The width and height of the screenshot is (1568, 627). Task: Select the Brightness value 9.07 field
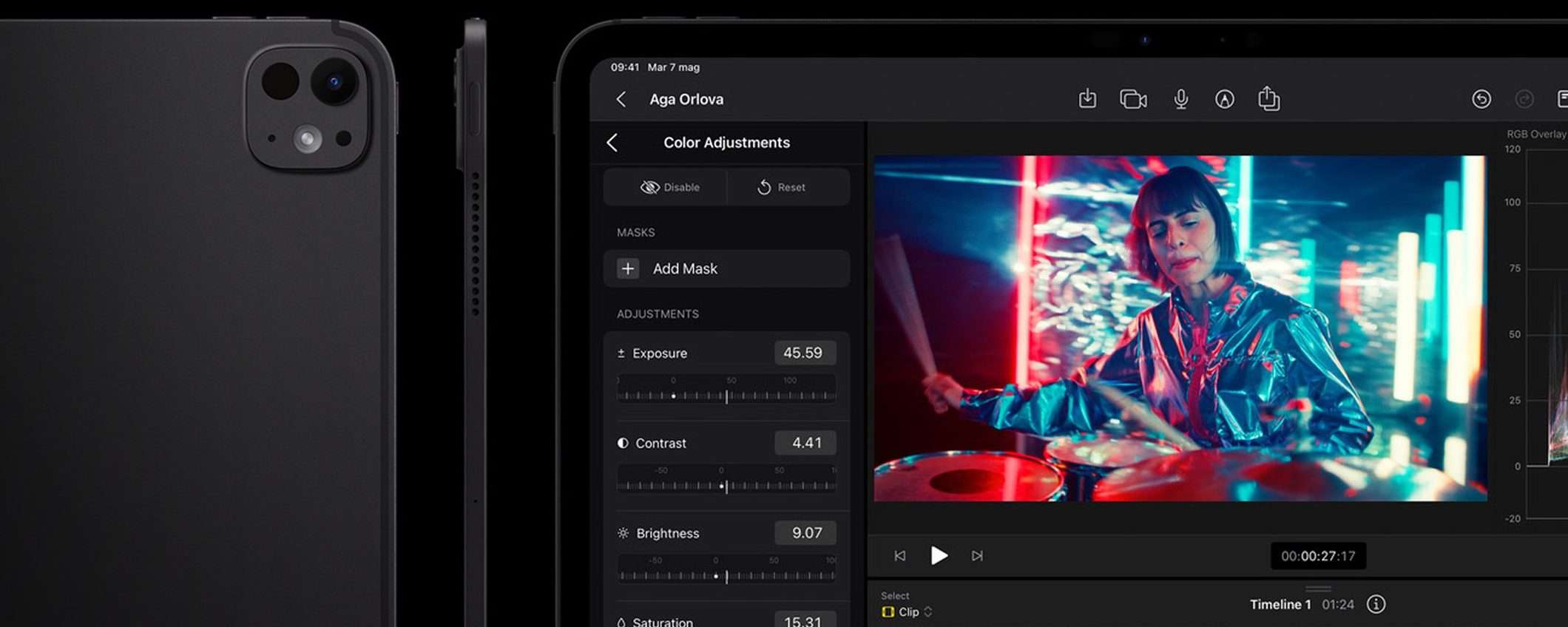[x=805, y=533]
